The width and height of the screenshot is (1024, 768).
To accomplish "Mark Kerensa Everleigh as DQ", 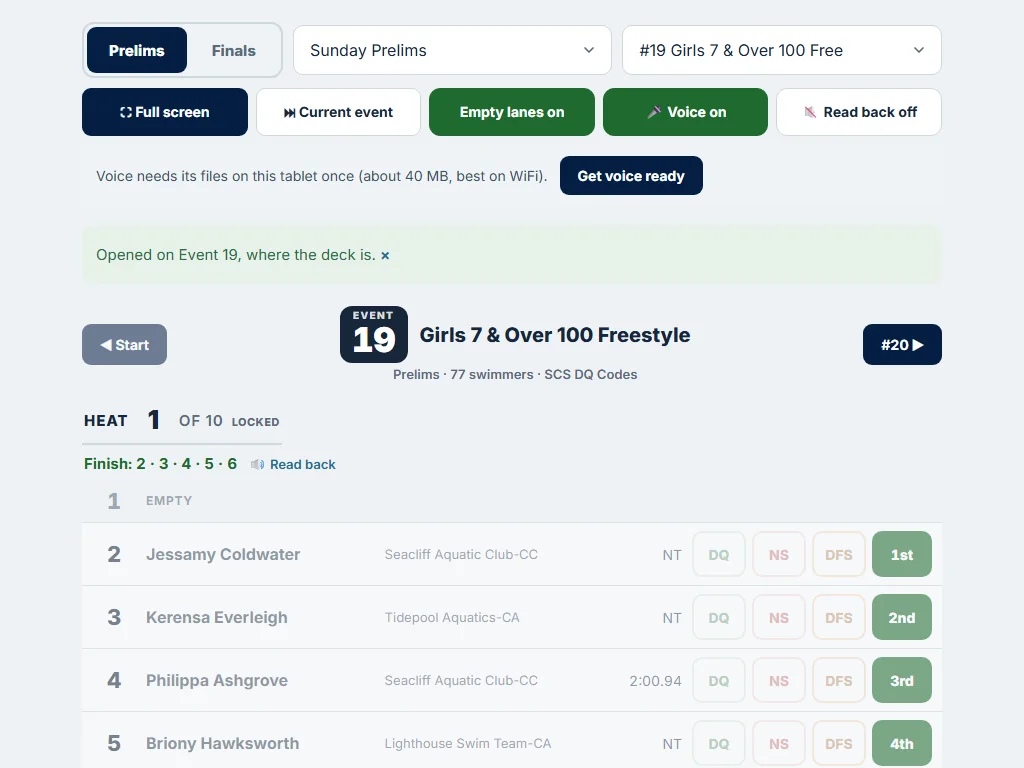I will (x=719, y=617).
